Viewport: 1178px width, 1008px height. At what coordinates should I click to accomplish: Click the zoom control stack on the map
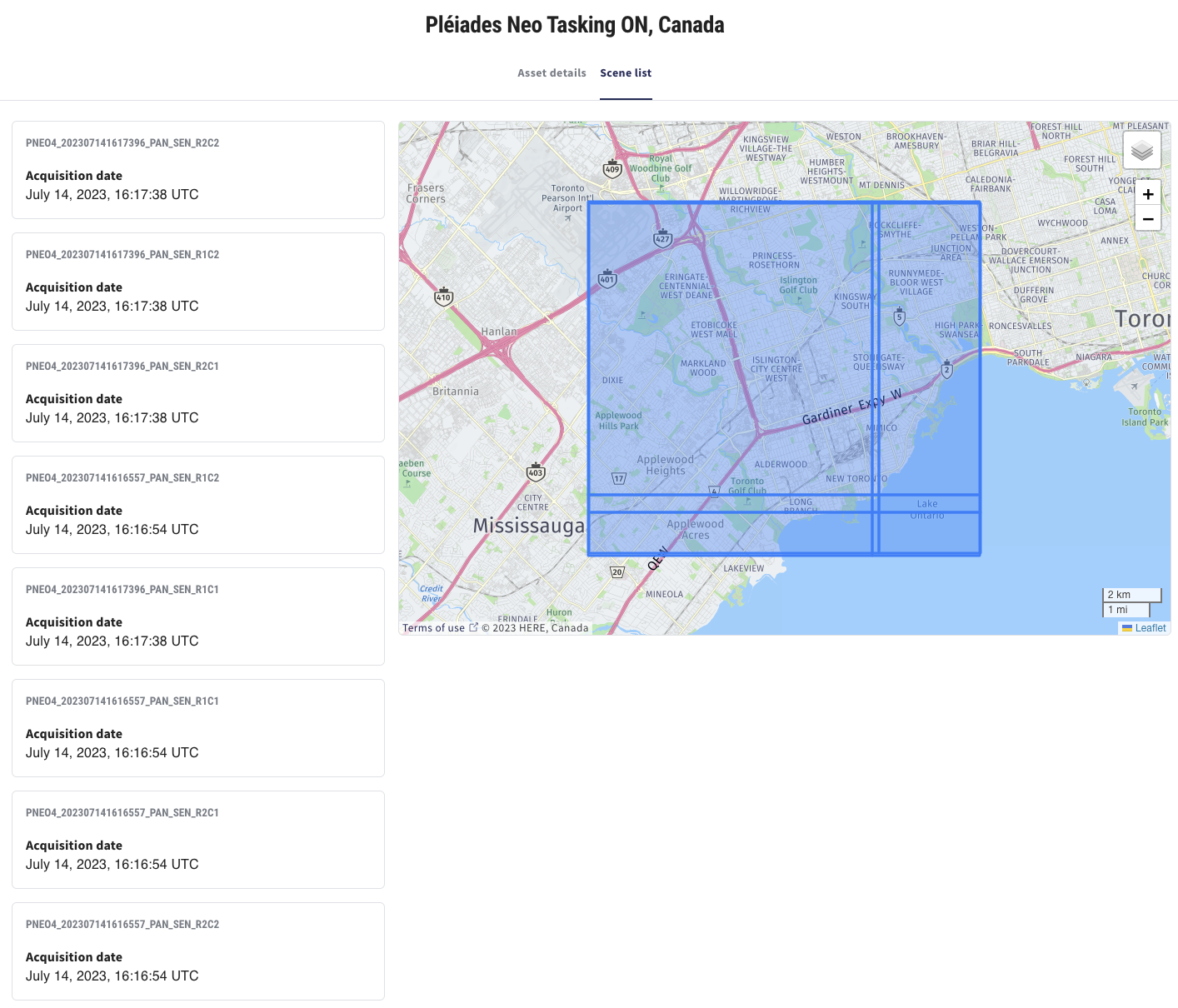pyautogui.click(x=1148, y=206)
